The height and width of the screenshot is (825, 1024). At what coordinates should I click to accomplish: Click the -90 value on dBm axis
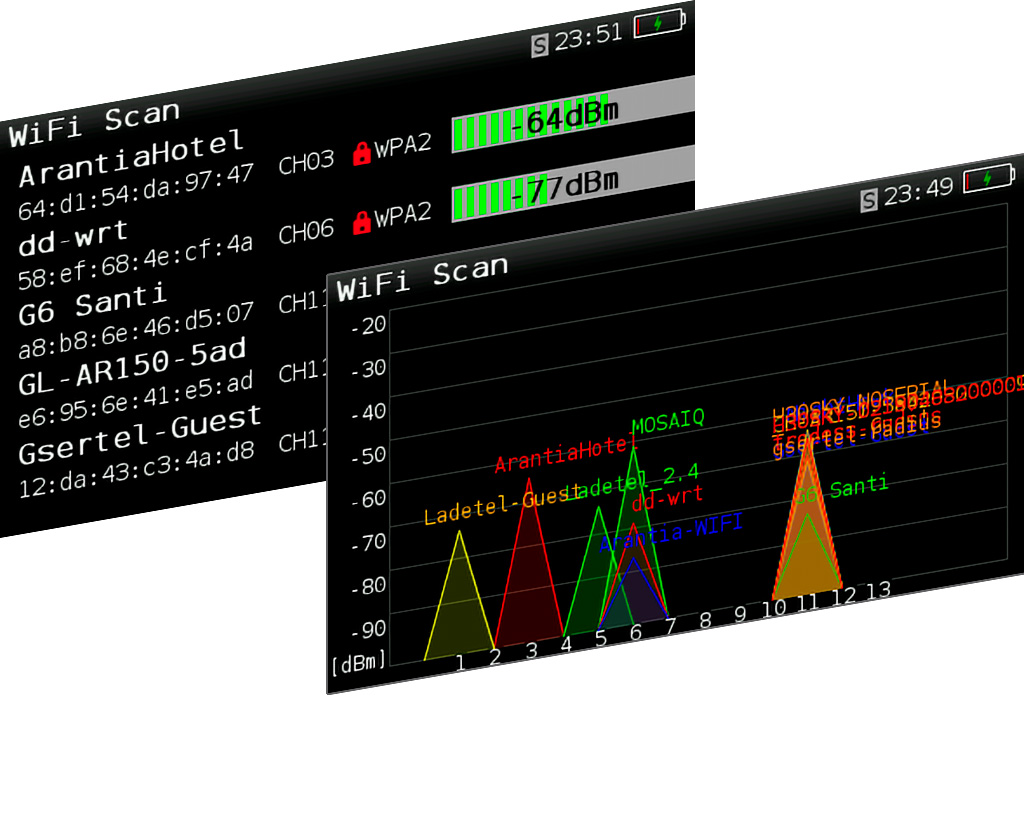click(x=369, y=629)
